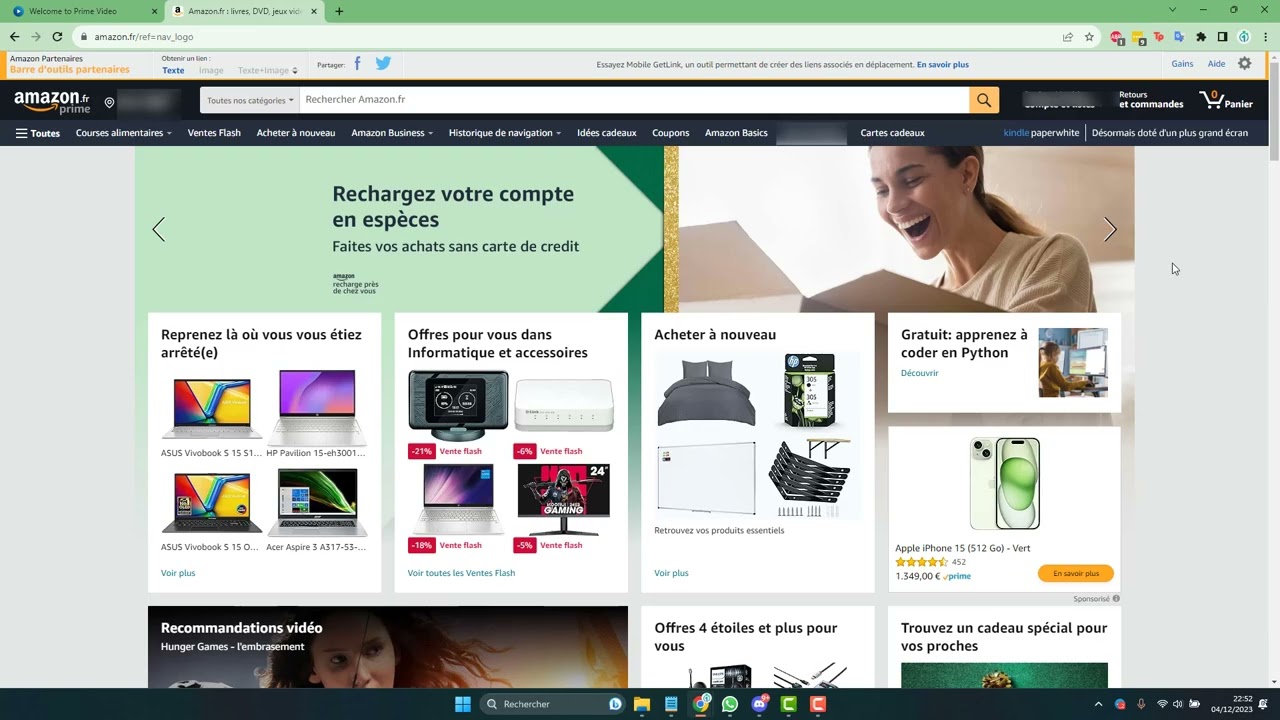The width and height of the screenshot is (1280, 720).
Task: Click the Gains link
Action: 1182,64
